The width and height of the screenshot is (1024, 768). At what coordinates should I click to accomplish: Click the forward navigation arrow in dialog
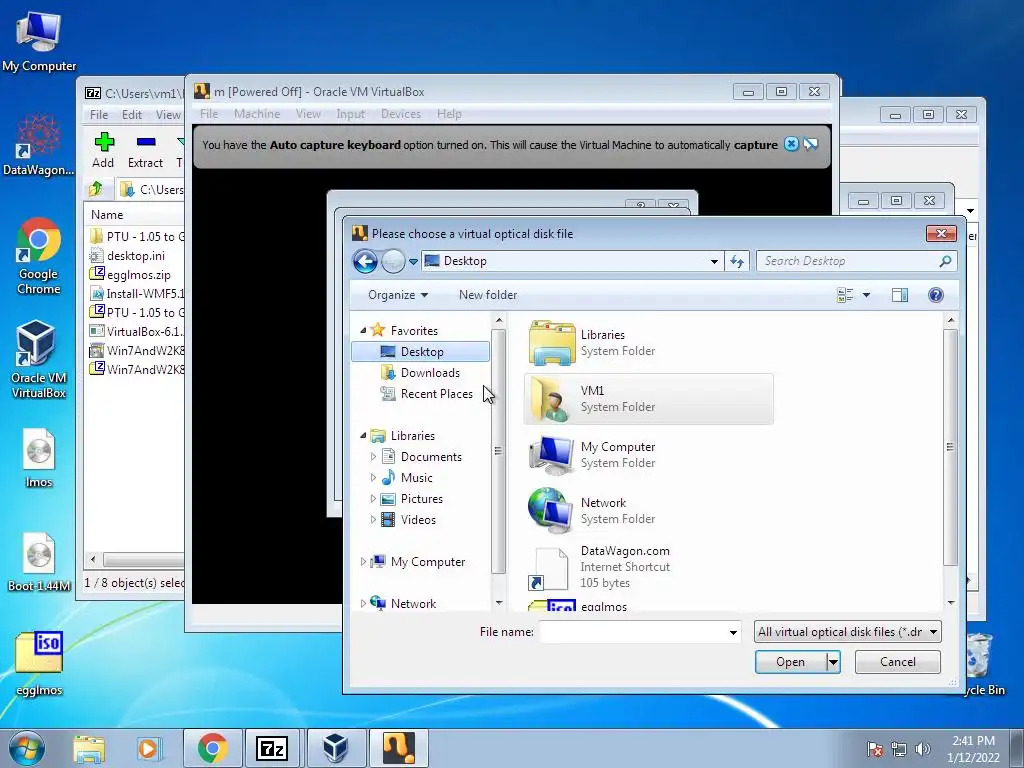pyautogui.click(x=392, y=261)
